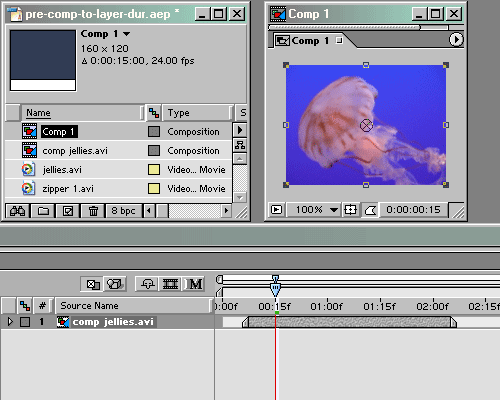Select layer comp jellies.avi in Timeline

(x=113, y=322)
